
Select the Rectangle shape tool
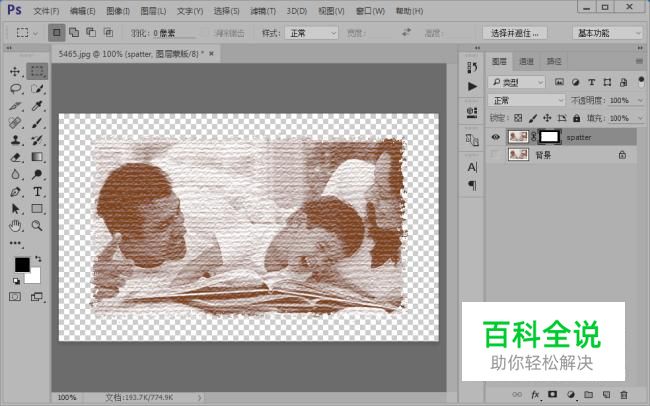37,209
